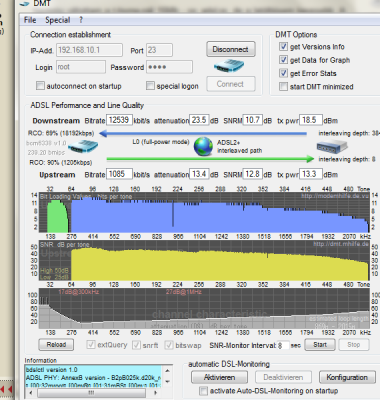Open the File menu
The height and width of the screenshot is (400, 380).
[30, 20]
